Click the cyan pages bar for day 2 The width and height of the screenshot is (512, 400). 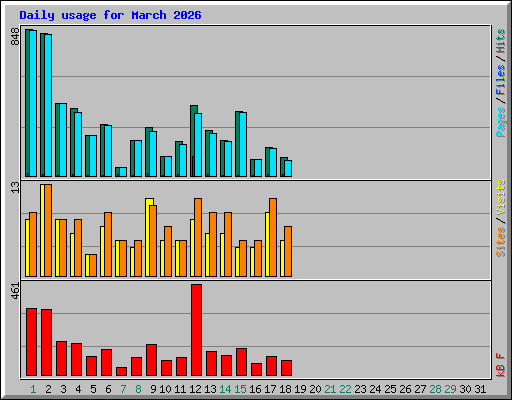tap(48, 105)
